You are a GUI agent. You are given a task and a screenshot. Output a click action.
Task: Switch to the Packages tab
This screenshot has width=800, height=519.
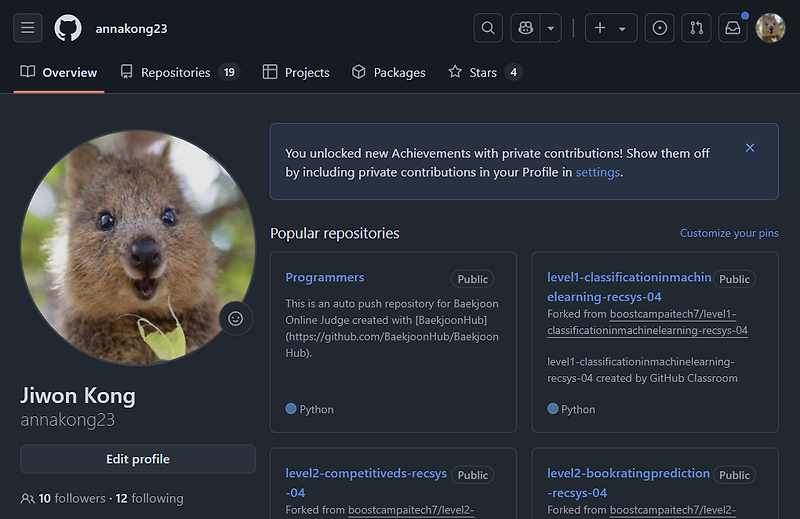pyautogui.click(x=388, y=72)
